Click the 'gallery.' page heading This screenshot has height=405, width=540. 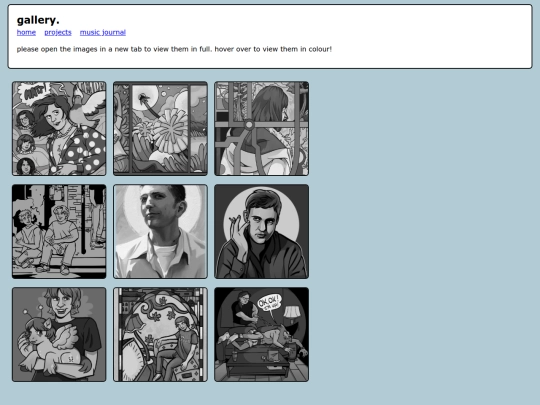(38, 20)
